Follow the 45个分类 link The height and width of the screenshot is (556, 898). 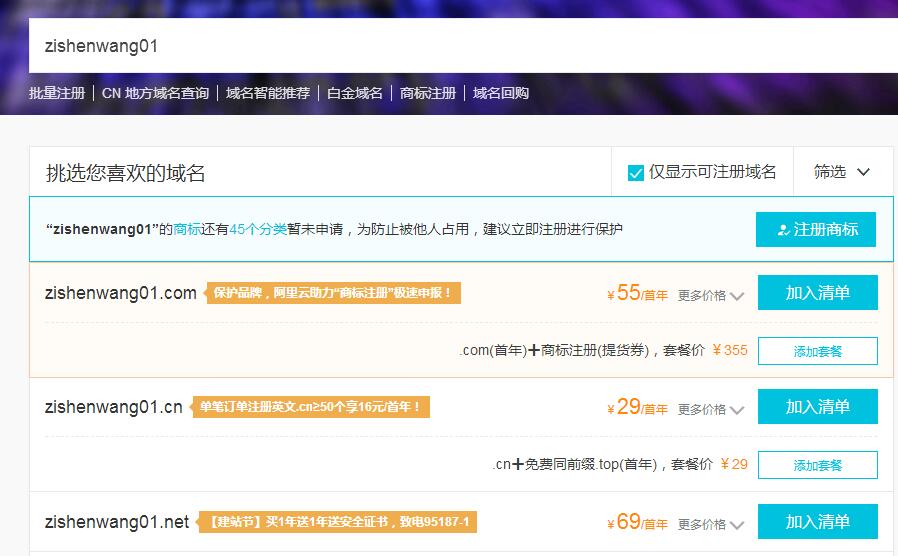pos(258,229)
